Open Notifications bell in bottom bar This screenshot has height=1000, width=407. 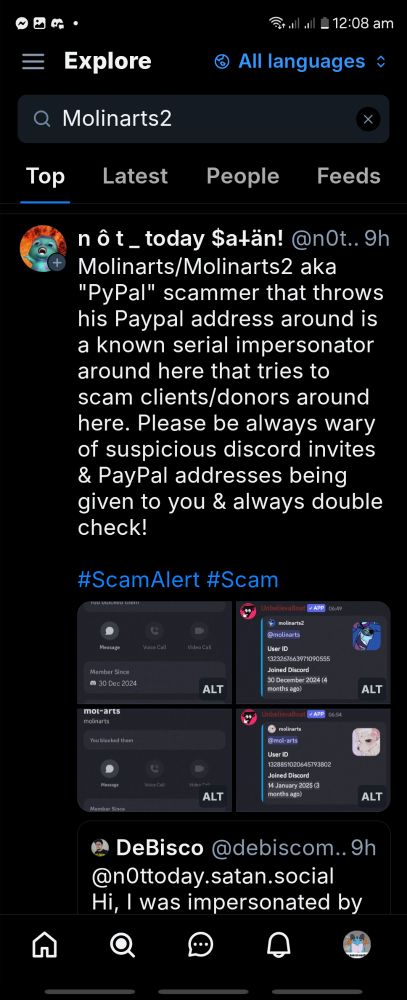(x=278, y=945)
